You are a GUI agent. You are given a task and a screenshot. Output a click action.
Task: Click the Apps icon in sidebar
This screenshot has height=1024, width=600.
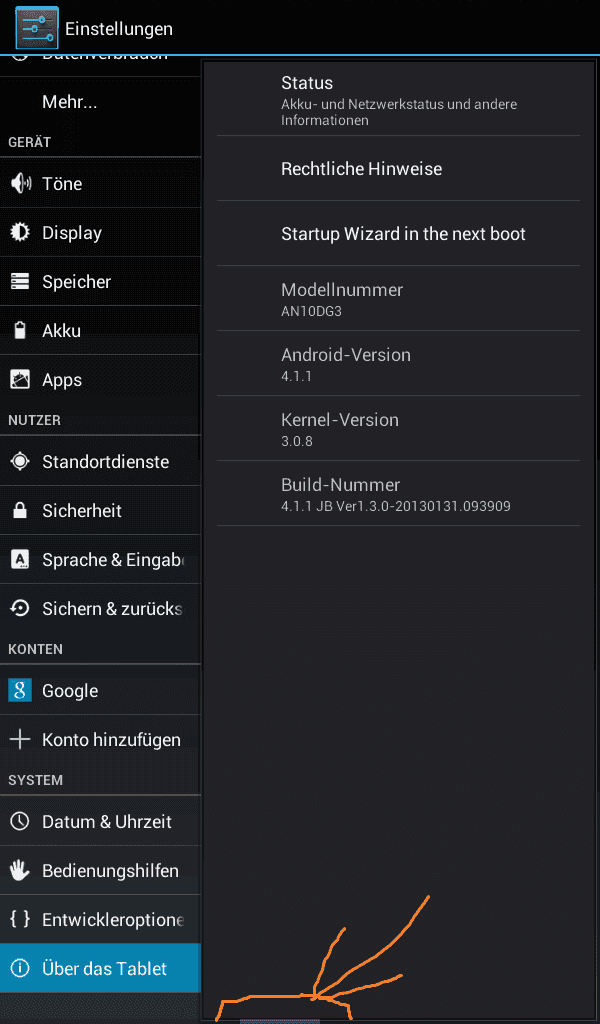[x=21, y=379]
